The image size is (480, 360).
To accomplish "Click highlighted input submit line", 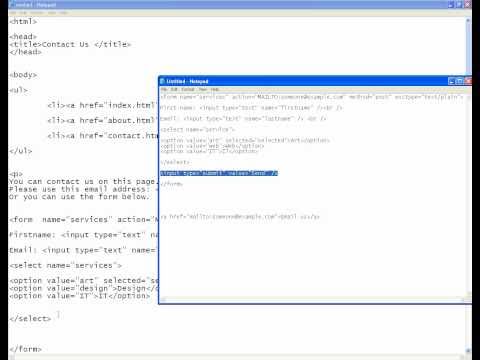I will pyautogui.click(x=219, y=173).
